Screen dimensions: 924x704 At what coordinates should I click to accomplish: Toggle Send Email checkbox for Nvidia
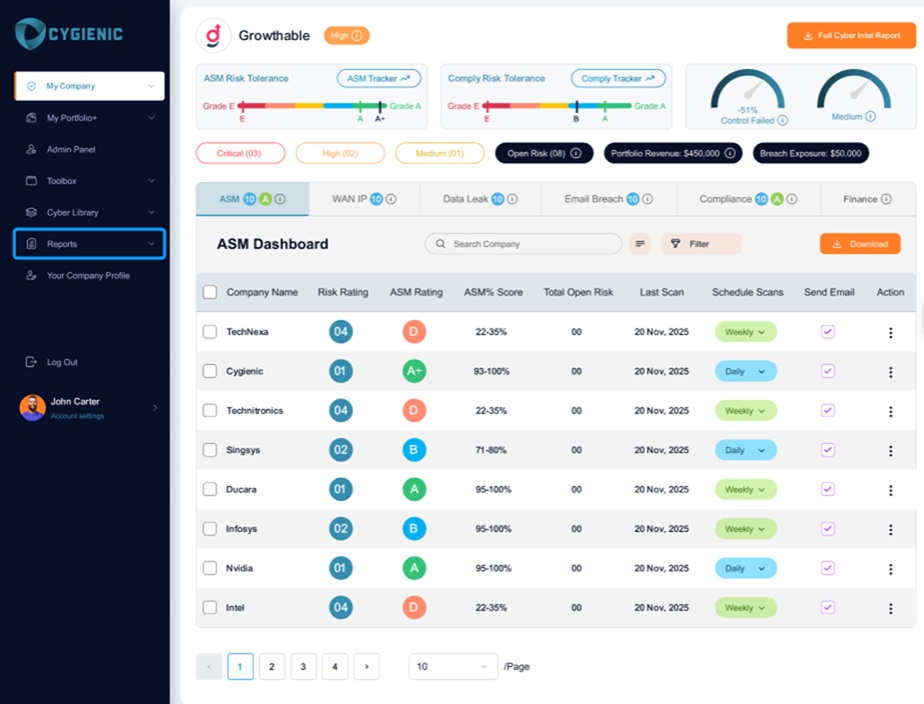pos(828,568)
